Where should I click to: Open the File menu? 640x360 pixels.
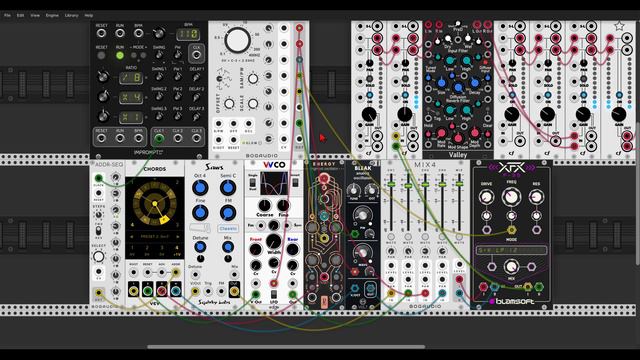pos(7,15)
